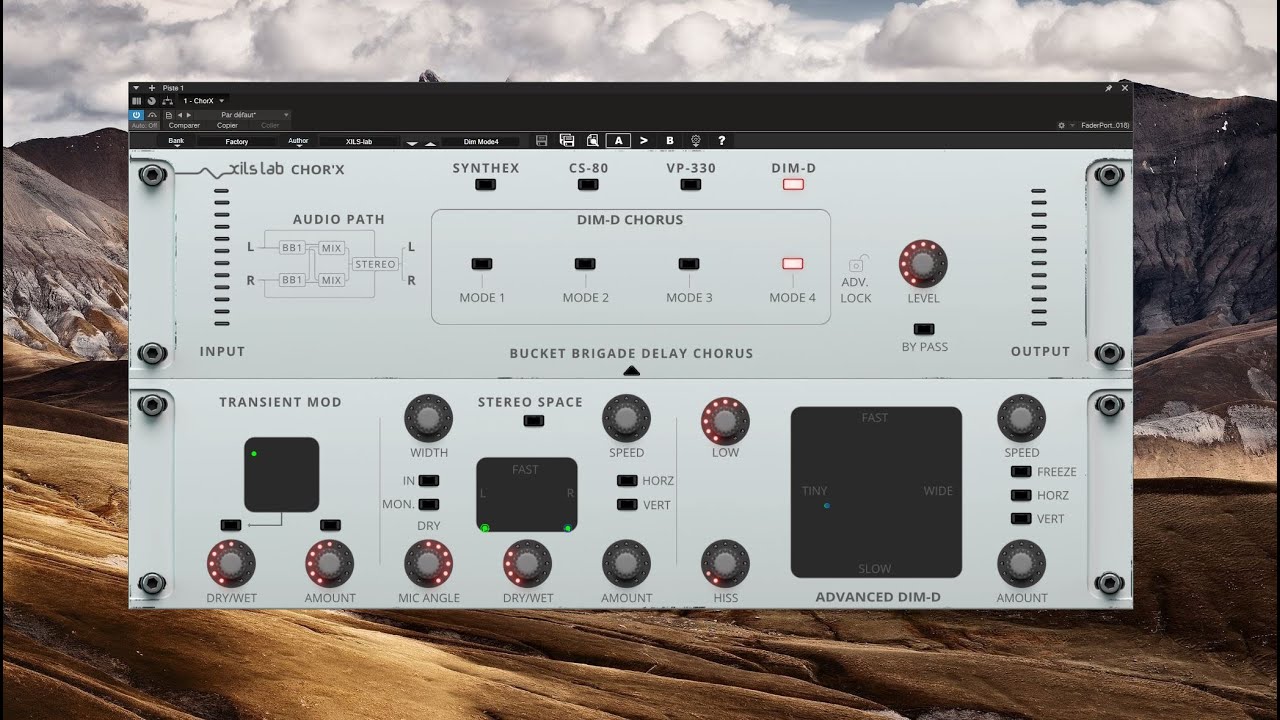Click the plugin power/activate button
This screenshot has height=720, width=1280.
click(x=136, y=115)
